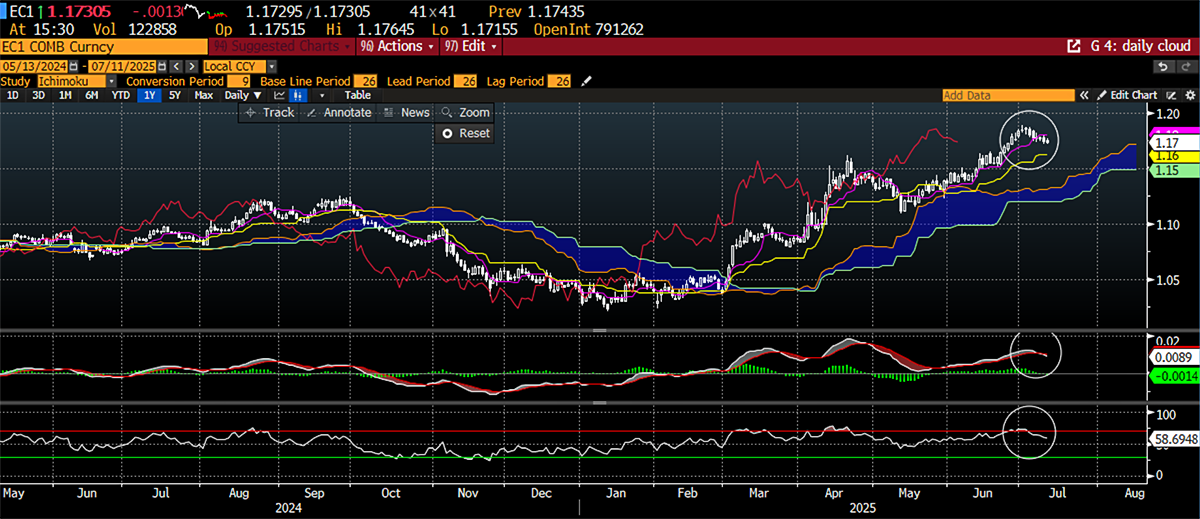This screenshot has width=1200, height=519.
Task: Open the Edit menu
Action: [469, 47]
